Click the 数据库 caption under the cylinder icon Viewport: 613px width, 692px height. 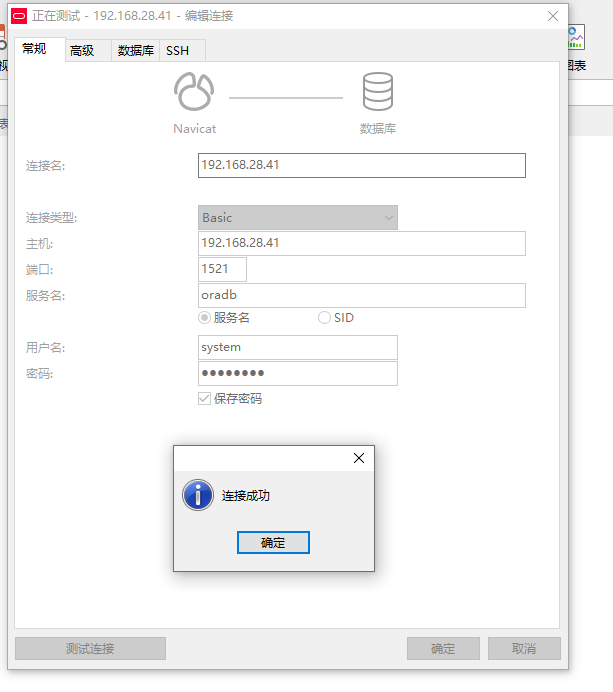378,129
